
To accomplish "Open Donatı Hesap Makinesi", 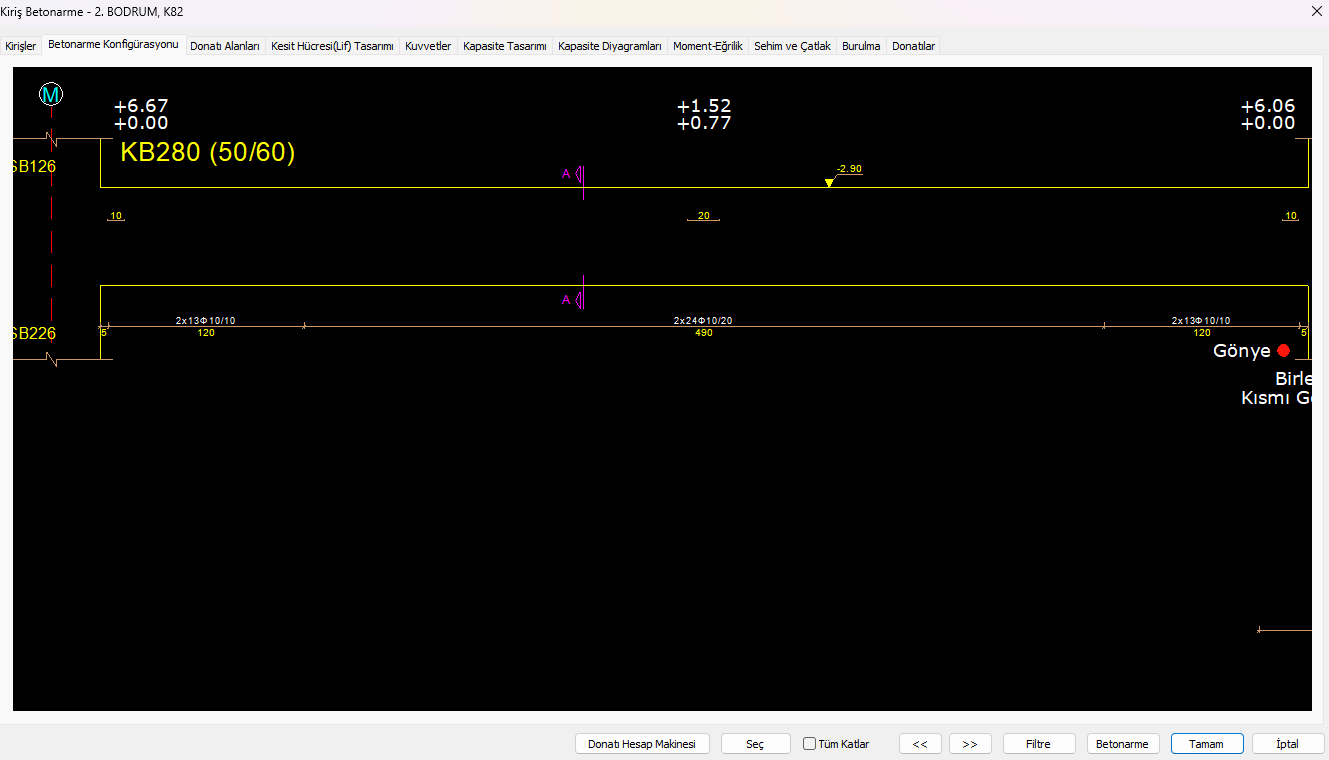I will [642, 744].
